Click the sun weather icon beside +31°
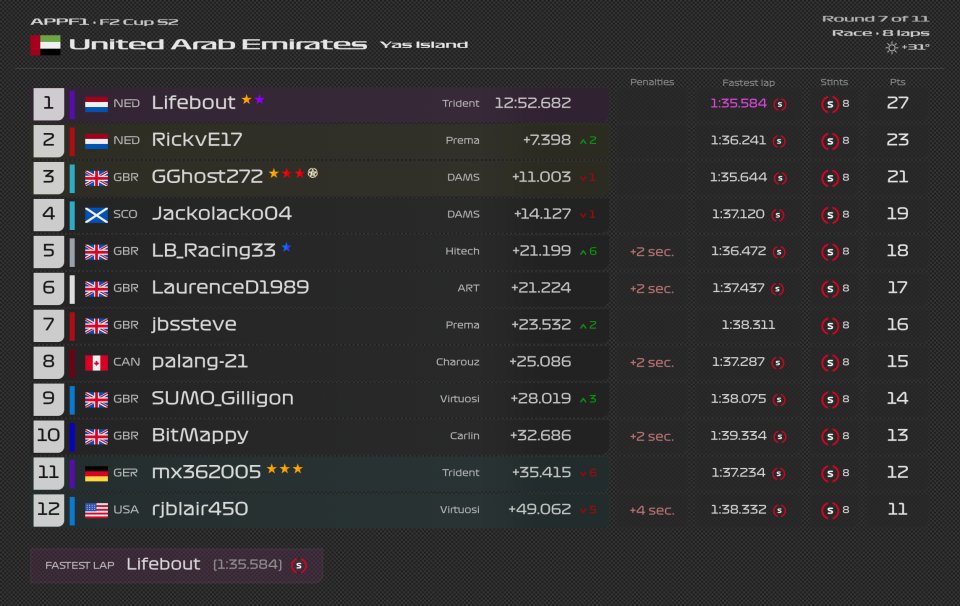The width and height of the screenshot is (960, 606). pos(891,48)
